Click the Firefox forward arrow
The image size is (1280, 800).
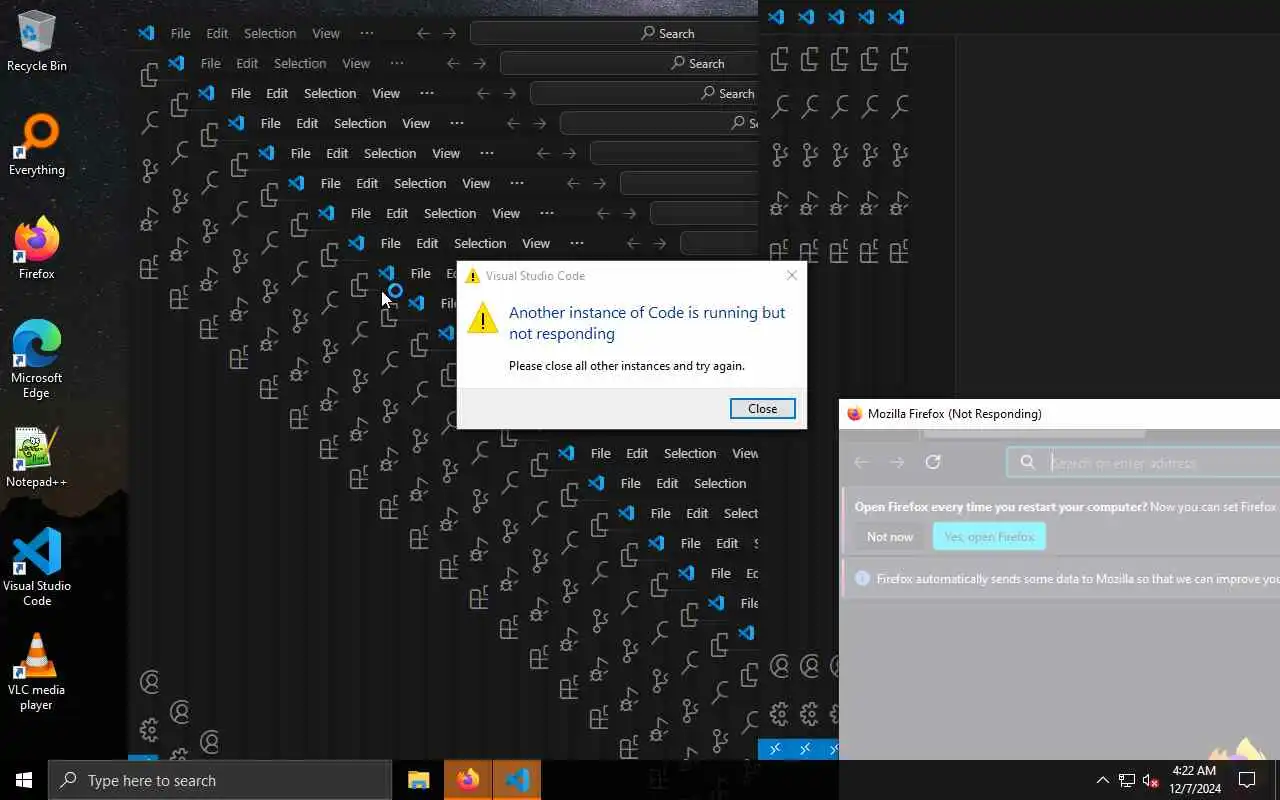pyautogui.click(x=897, y=462)
